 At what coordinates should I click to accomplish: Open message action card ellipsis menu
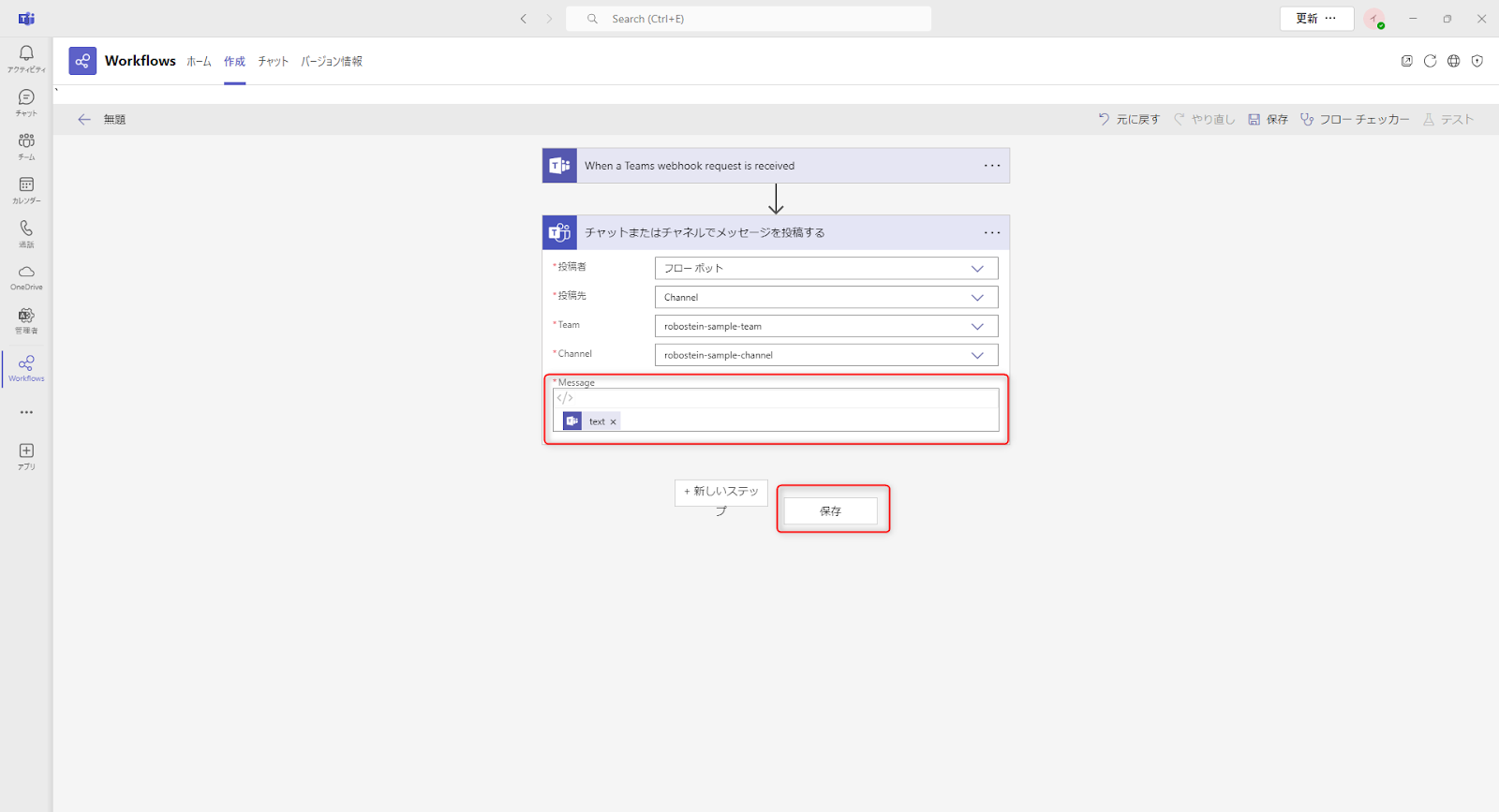(x=991, y=232)
